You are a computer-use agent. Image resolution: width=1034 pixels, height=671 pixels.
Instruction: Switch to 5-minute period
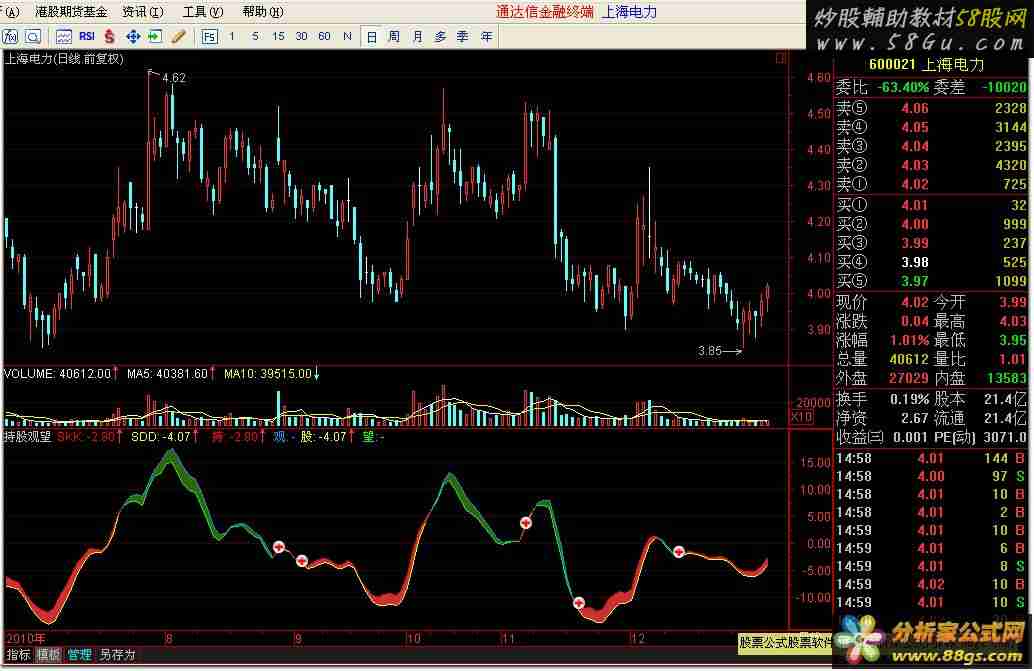coord(255,36)
